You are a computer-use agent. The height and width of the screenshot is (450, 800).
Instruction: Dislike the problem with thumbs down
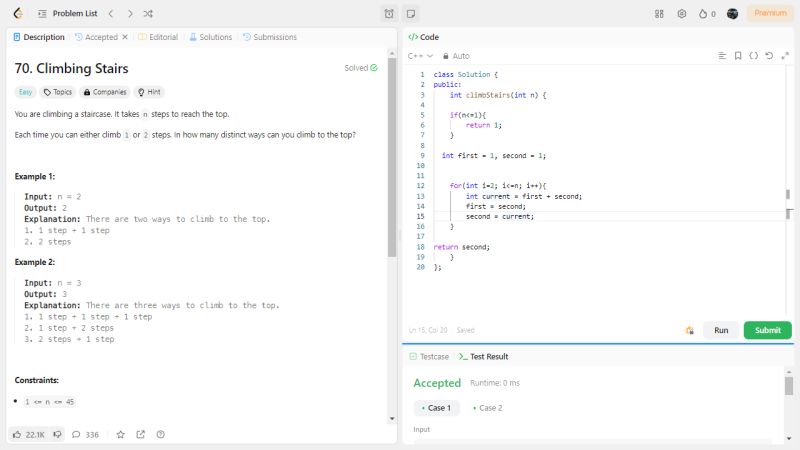(57, 434)
